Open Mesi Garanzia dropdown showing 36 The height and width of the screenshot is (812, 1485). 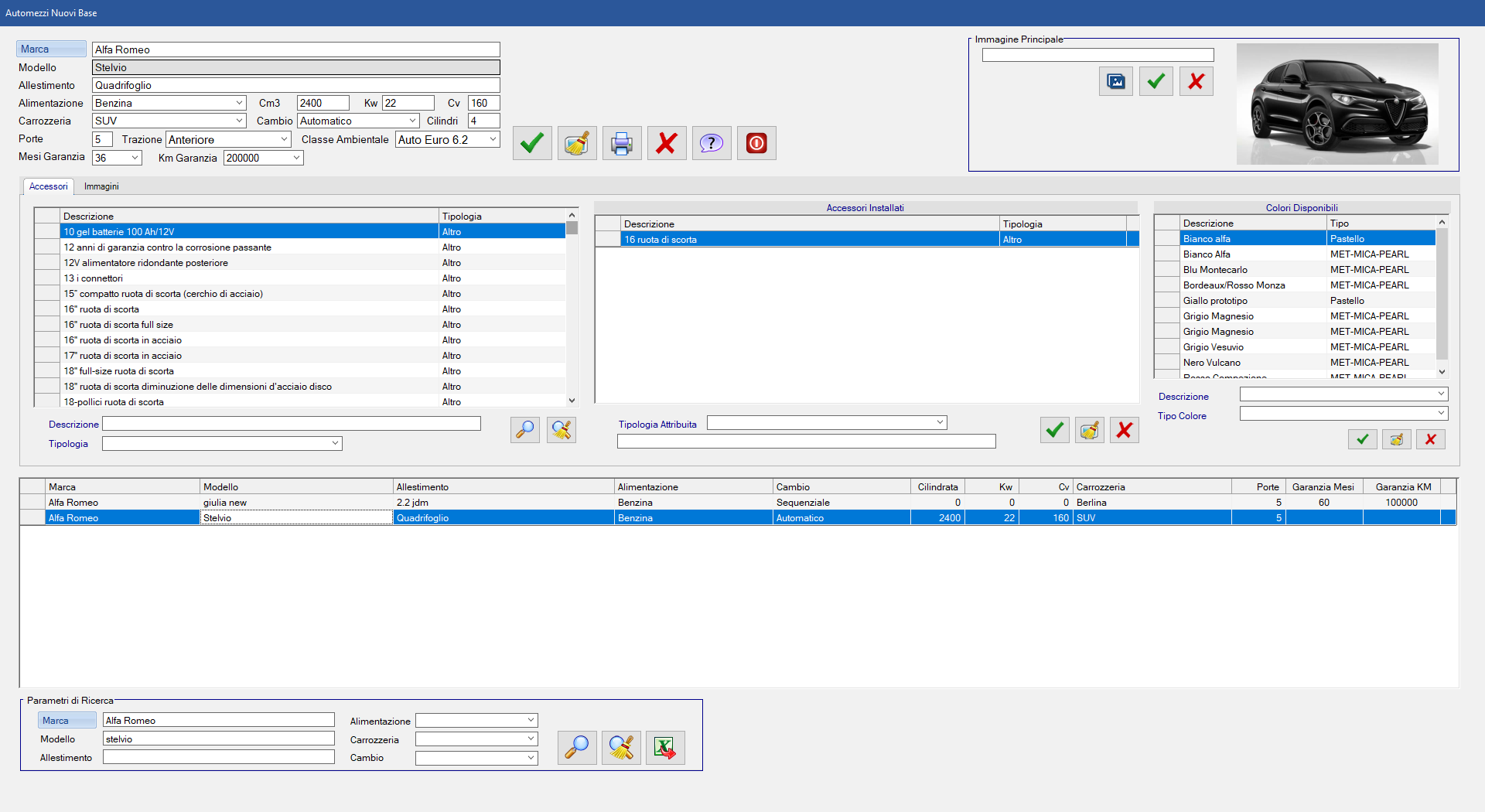135,158
